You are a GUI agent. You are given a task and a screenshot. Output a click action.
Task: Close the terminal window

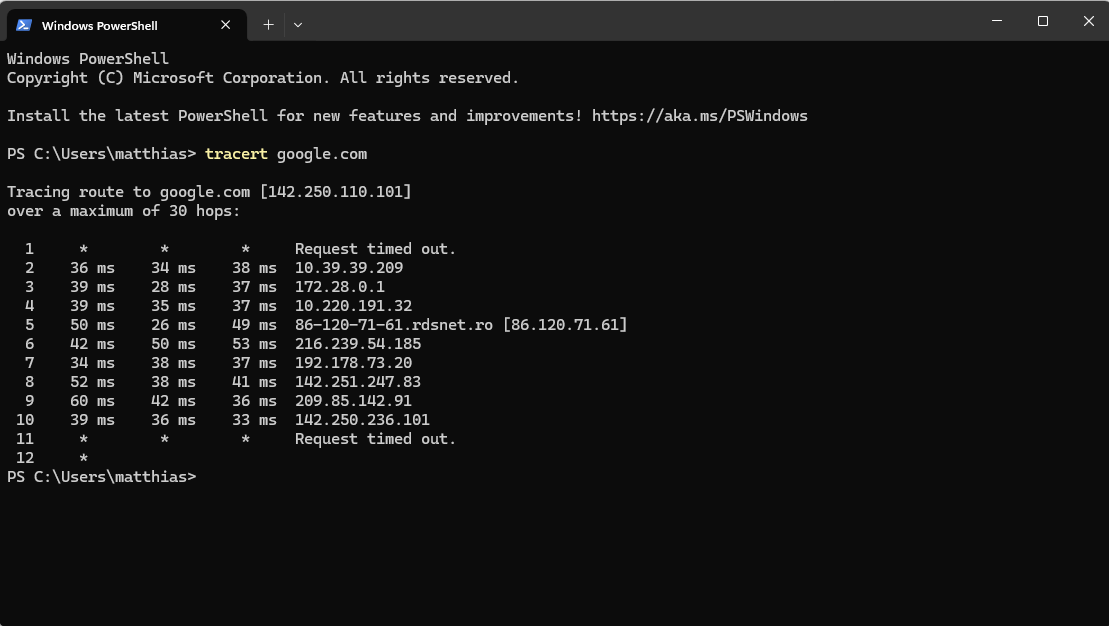(1088, 21)
